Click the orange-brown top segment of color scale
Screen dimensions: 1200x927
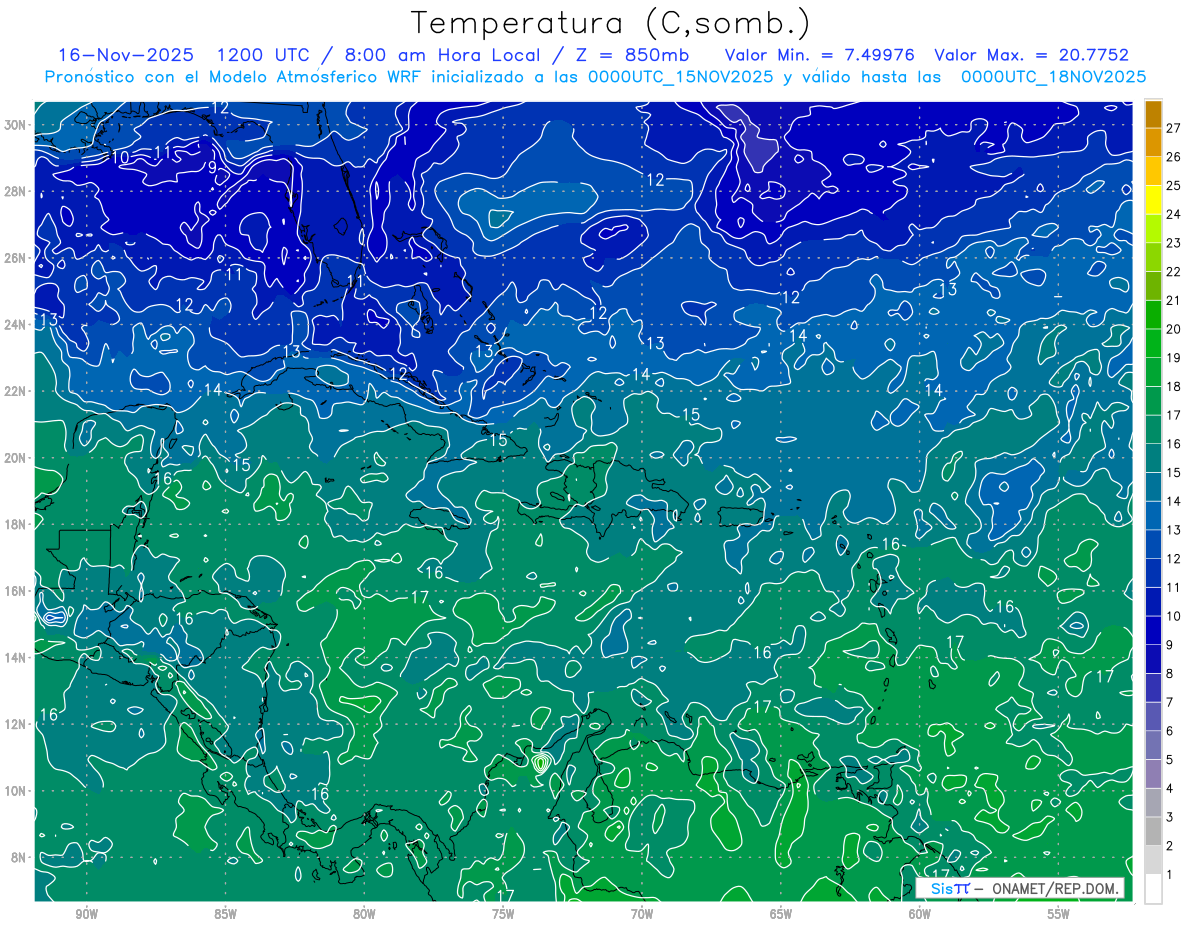pyautogui.click(x=1153, y=113)
